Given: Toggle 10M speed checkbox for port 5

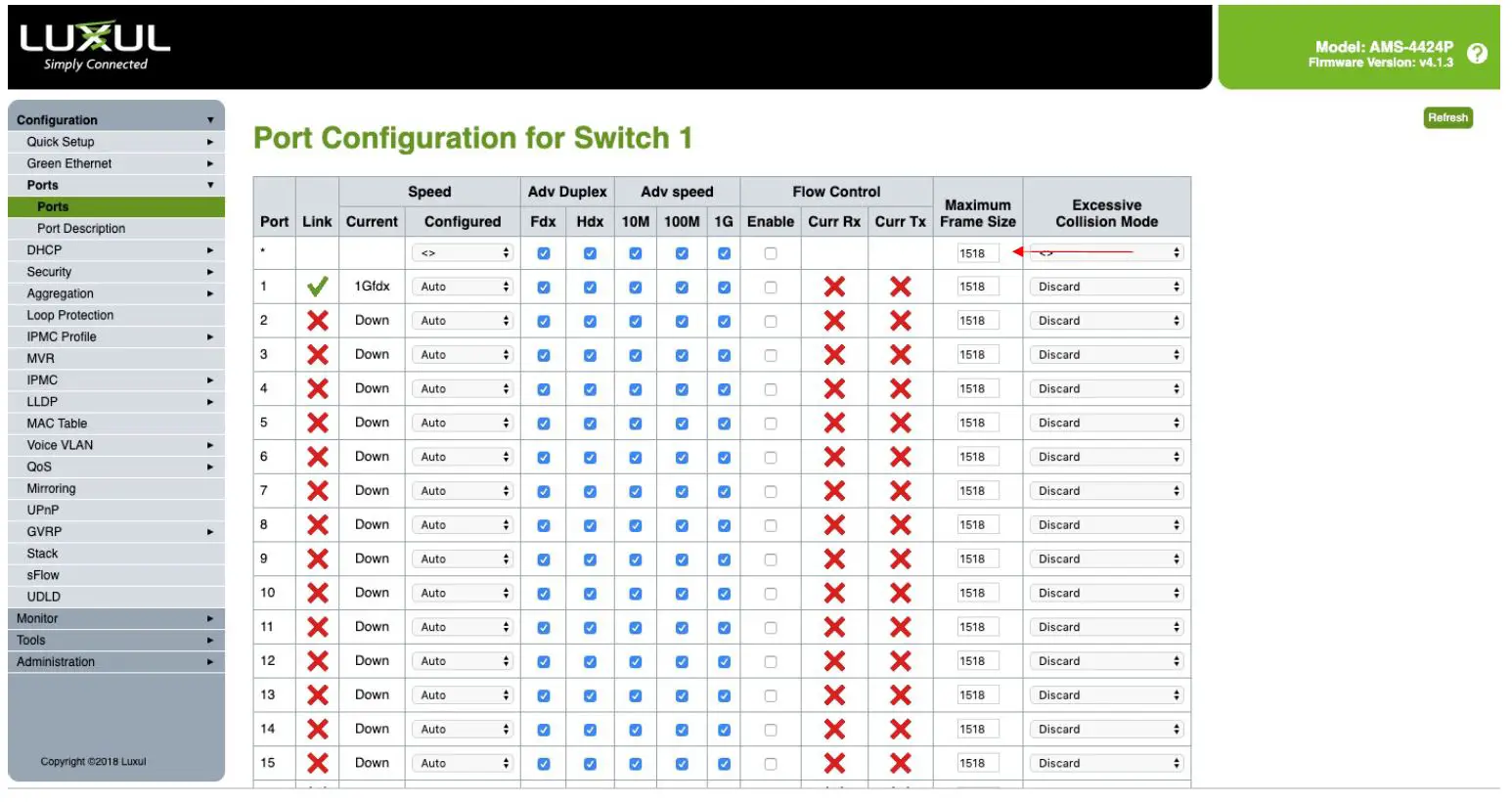Looking at the screenshot, I should 636,424.
